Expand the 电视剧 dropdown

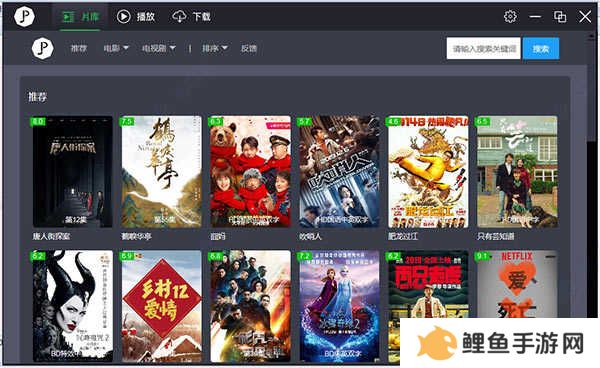point(159,48)
